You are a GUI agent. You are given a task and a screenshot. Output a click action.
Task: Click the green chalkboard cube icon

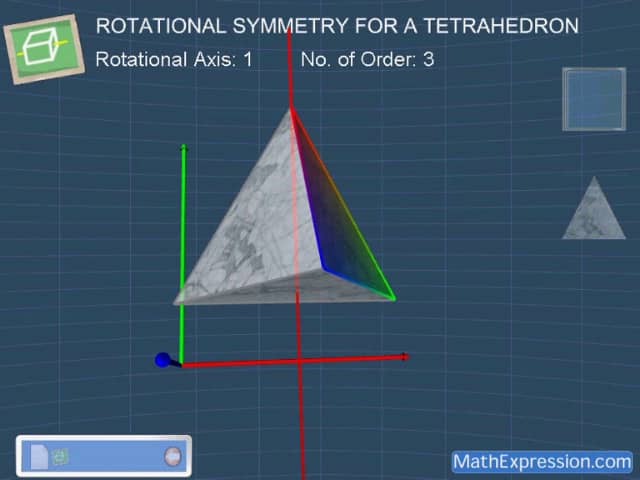pyautogui.click(x=44, y=49)
